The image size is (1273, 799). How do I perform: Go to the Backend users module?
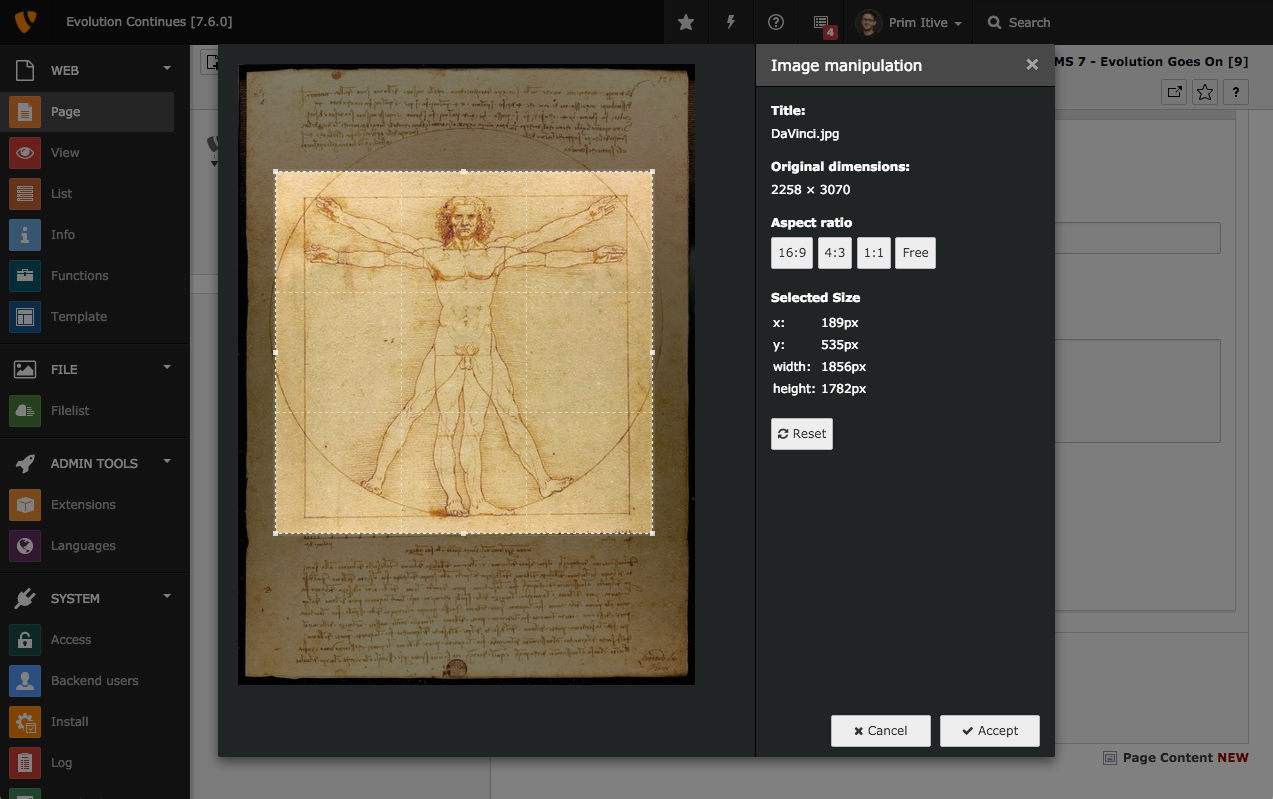click(x=94, y=681)
